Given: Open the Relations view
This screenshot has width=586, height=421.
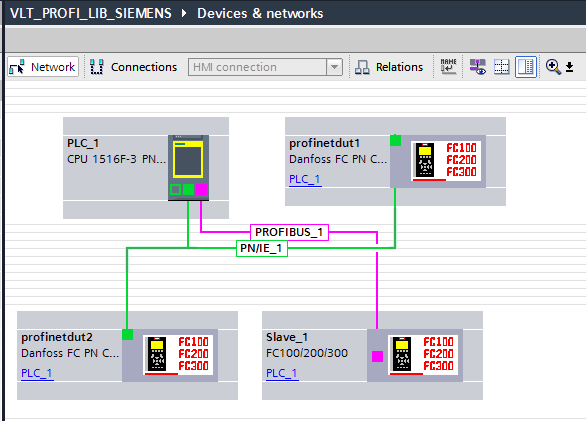Looking at the screenshot, I should tap(389, 67).
